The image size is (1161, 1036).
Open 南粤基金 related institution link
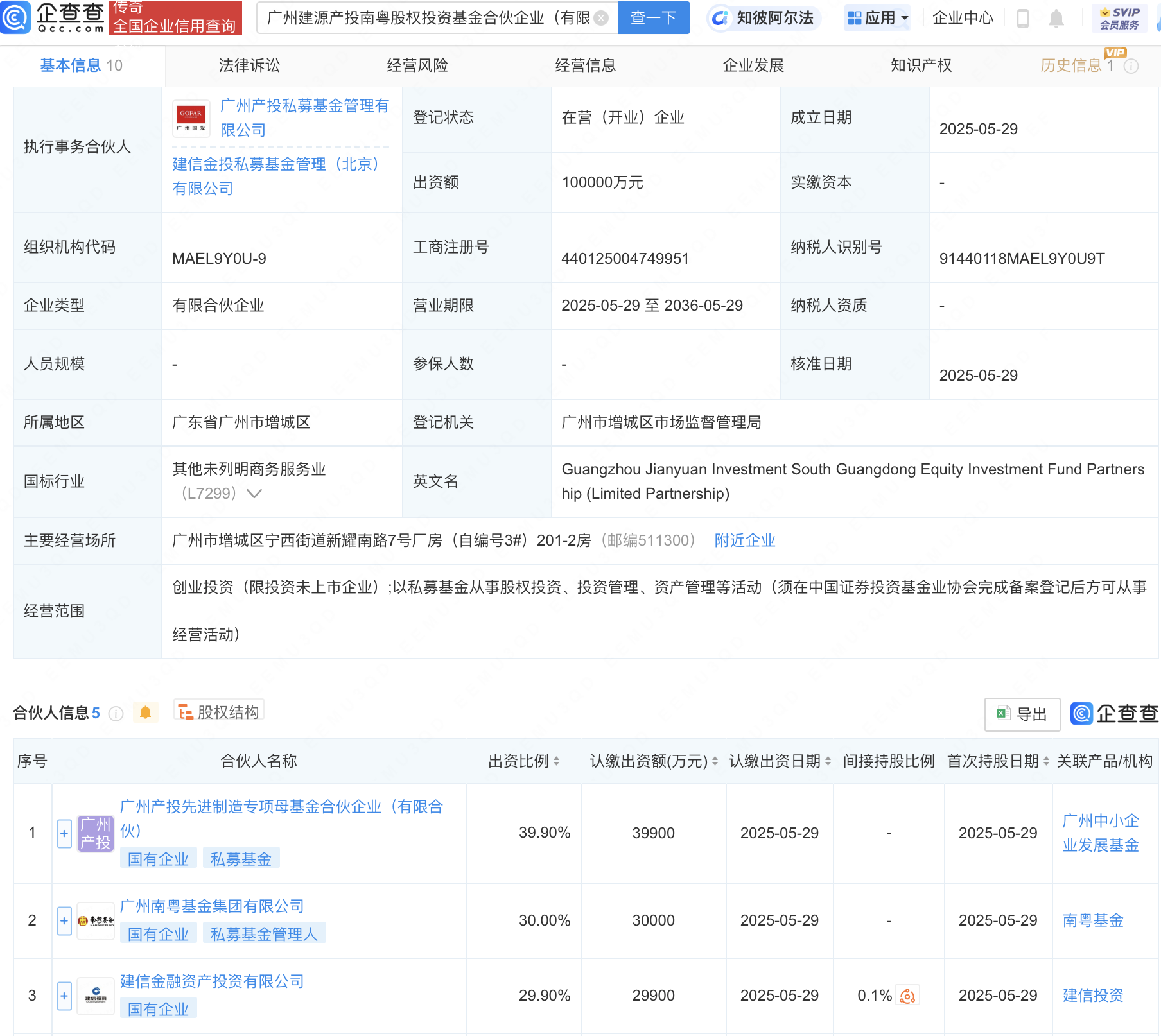click(1093, 920)
